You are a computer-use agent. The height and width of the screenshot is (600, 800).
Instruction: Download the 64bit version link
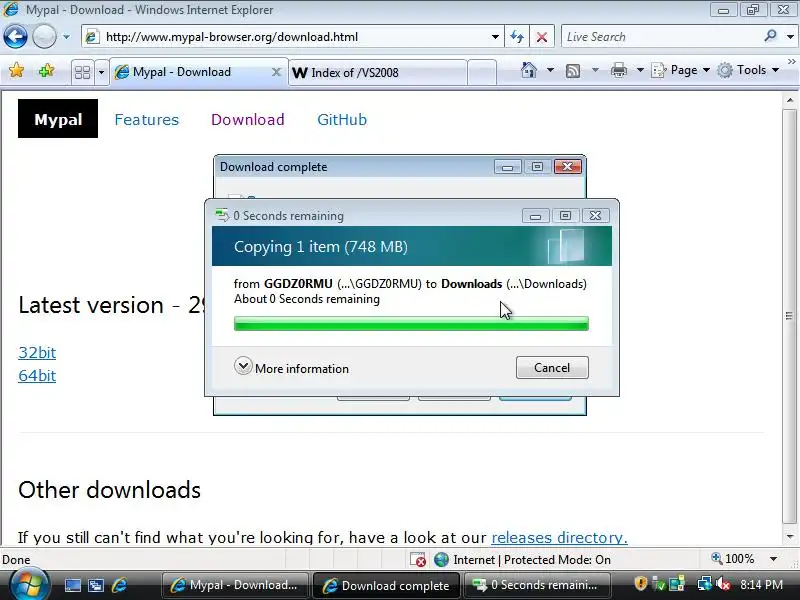pos(37,376)
